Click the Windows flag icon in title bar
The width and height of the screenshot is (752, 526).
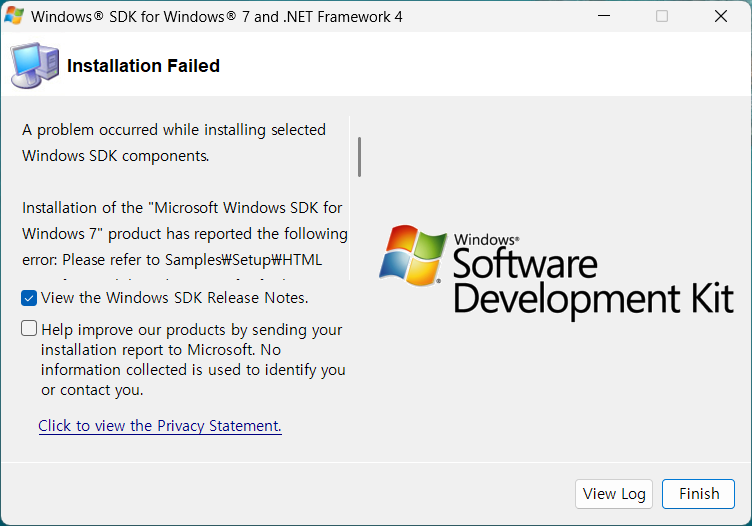pyautogui.click(x=13, y=16)
